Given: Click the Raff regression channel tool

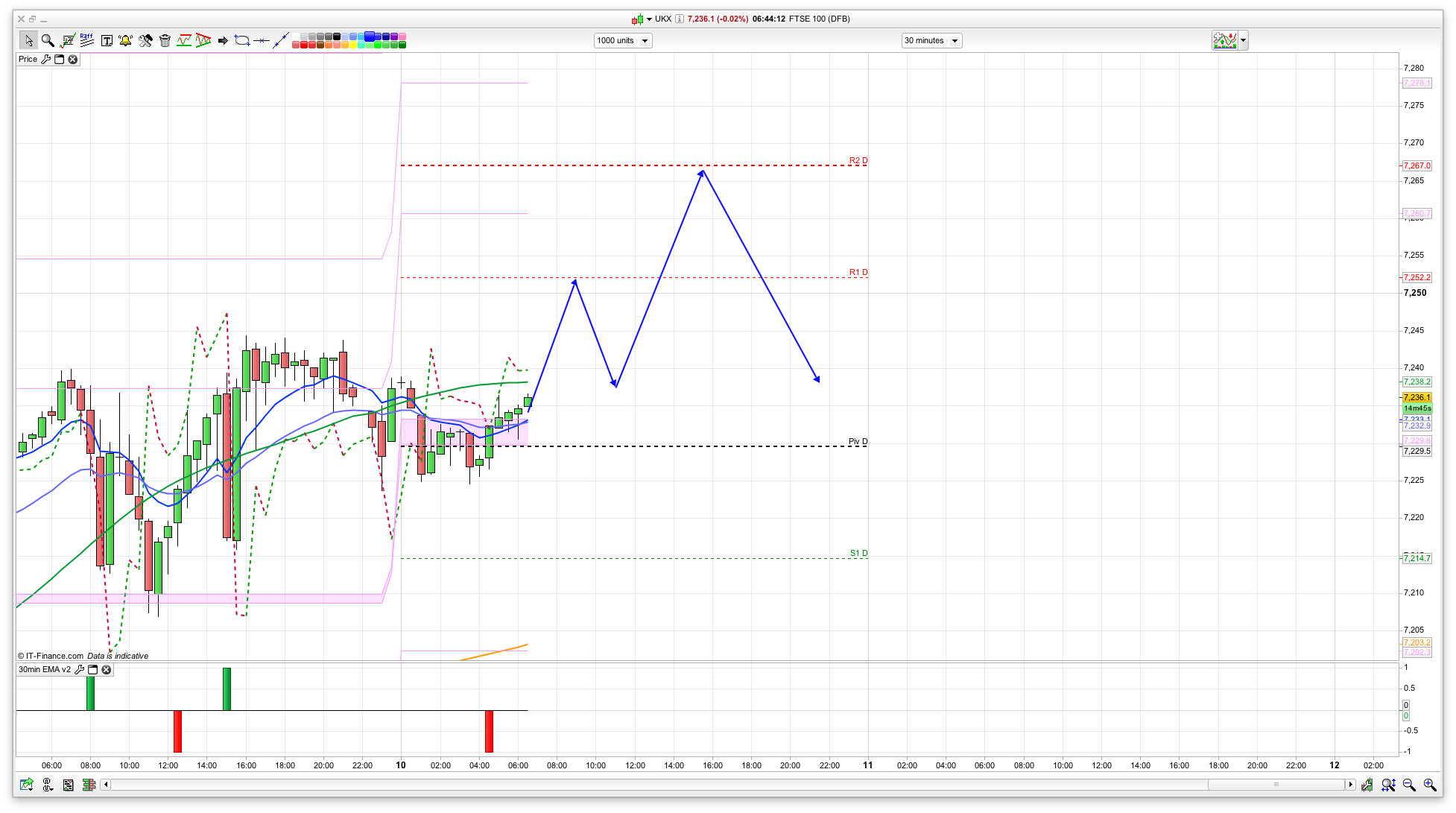Looking at the screenshot, I should (x=86, y=39).
